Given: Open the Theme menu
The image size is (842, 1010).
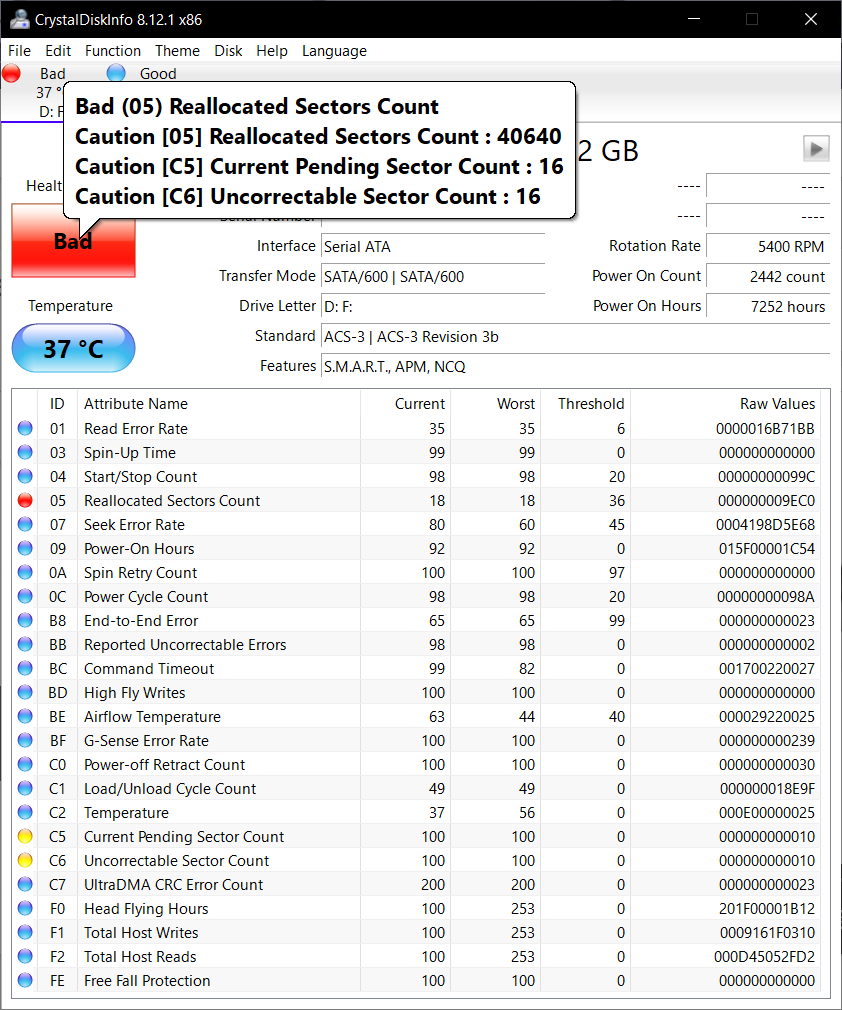Looking at the screenshot, I should 177,51.
